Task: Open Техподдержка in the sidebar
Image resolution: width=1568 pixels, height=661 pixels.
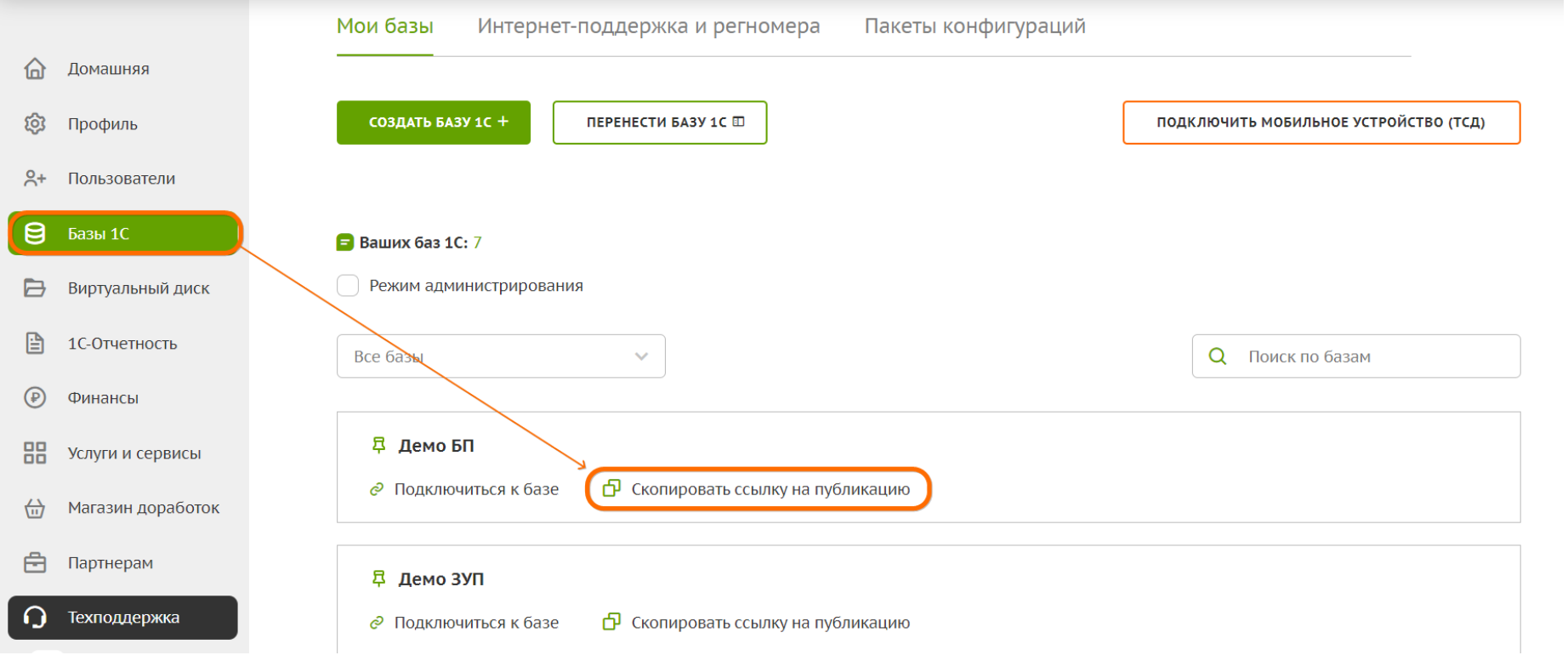Action: coord(123,618)
